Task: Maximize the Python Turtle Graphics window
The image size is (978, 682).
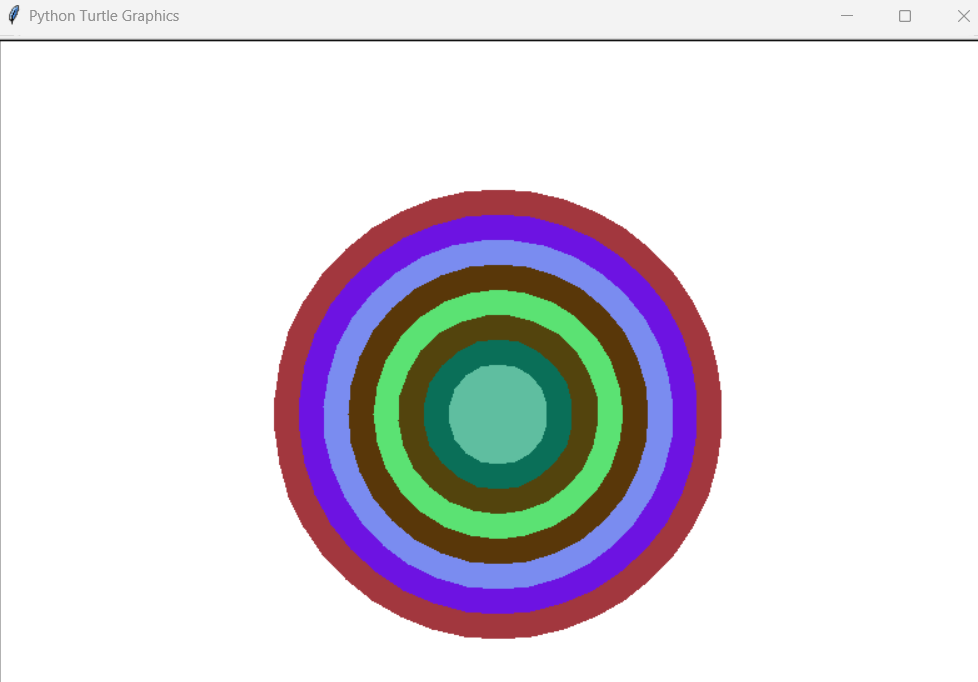Action: (904, 16)
